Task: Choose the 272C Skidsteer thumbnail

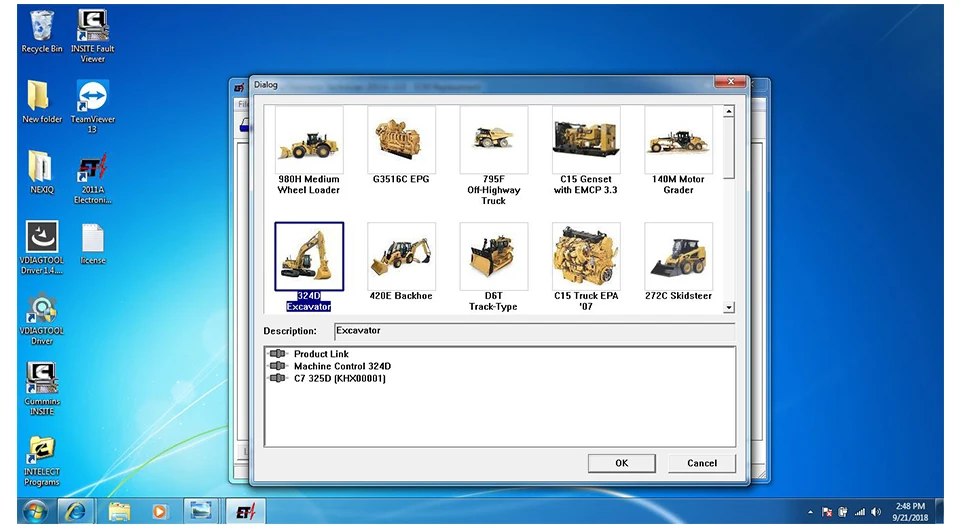Action: [x=679, y=256]
